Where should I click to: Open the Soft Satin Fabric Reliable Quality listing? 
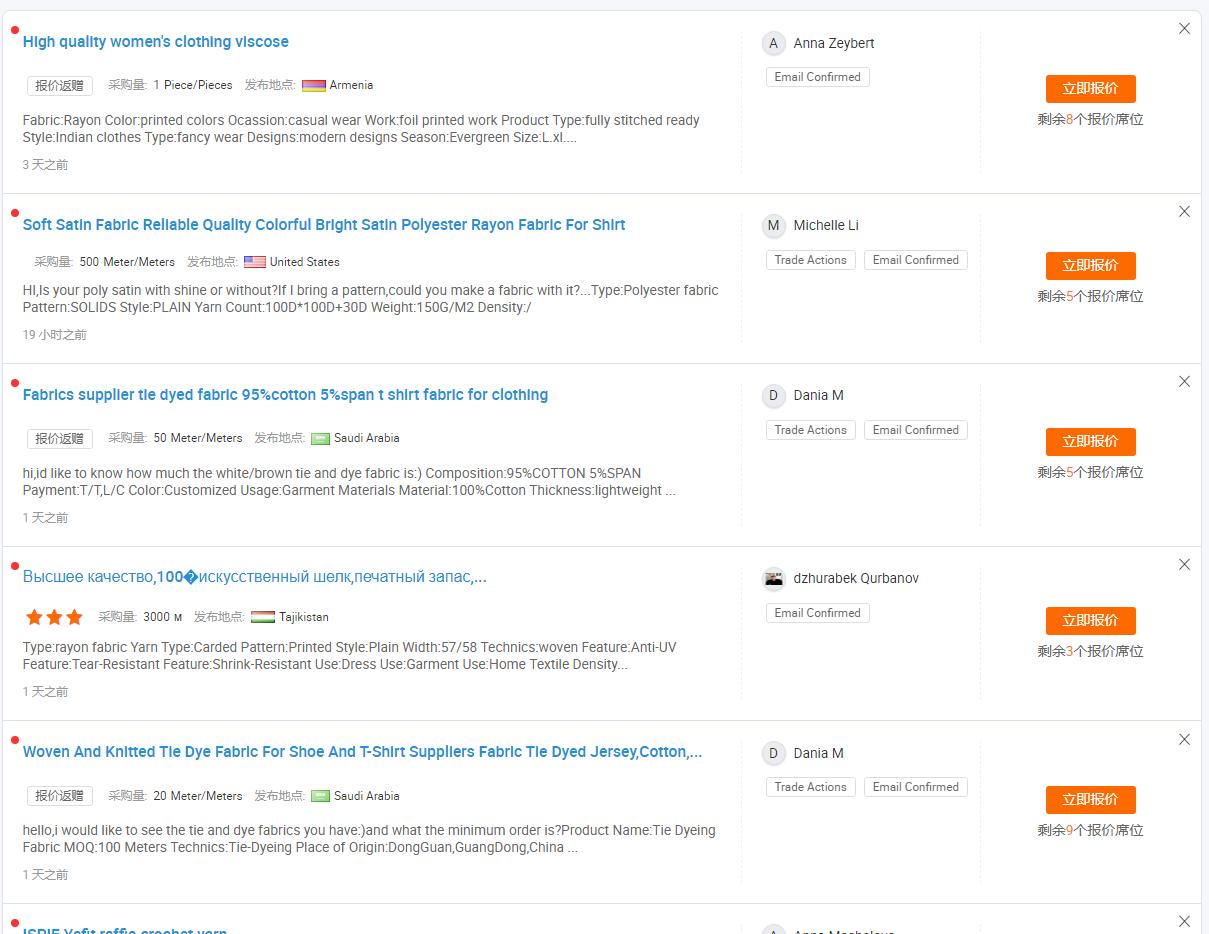pos(323,225)
